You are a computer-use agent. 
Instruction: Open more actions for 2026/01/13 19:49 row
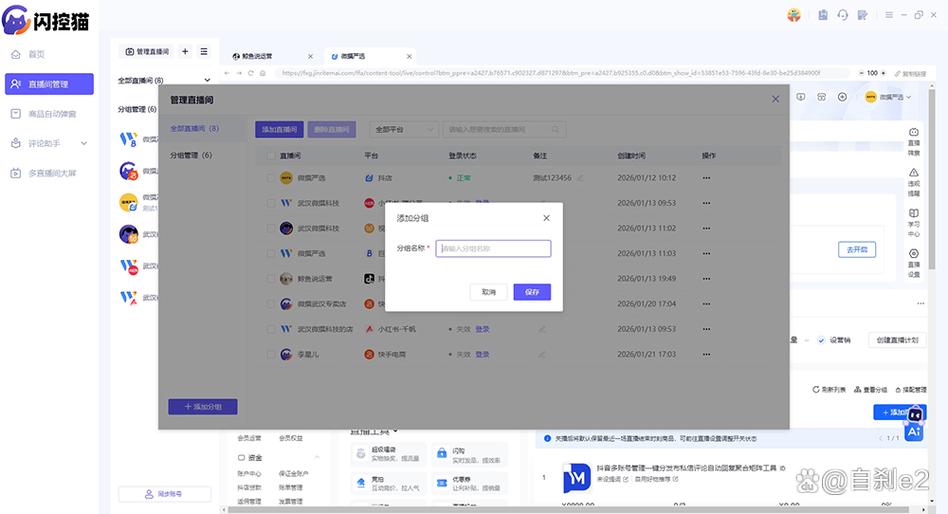(706, 279)
